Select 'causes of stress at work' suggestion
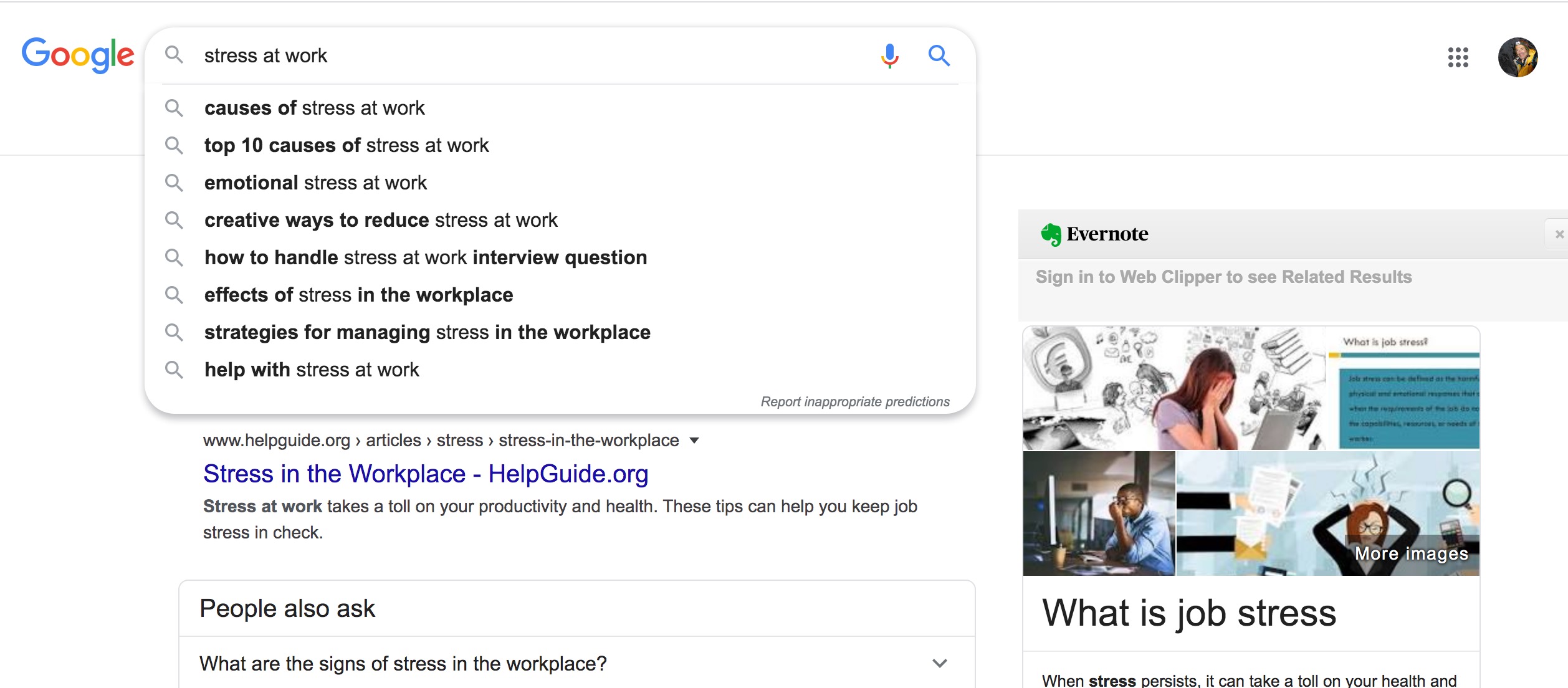The image size is (1568, 688). (314, 108)
